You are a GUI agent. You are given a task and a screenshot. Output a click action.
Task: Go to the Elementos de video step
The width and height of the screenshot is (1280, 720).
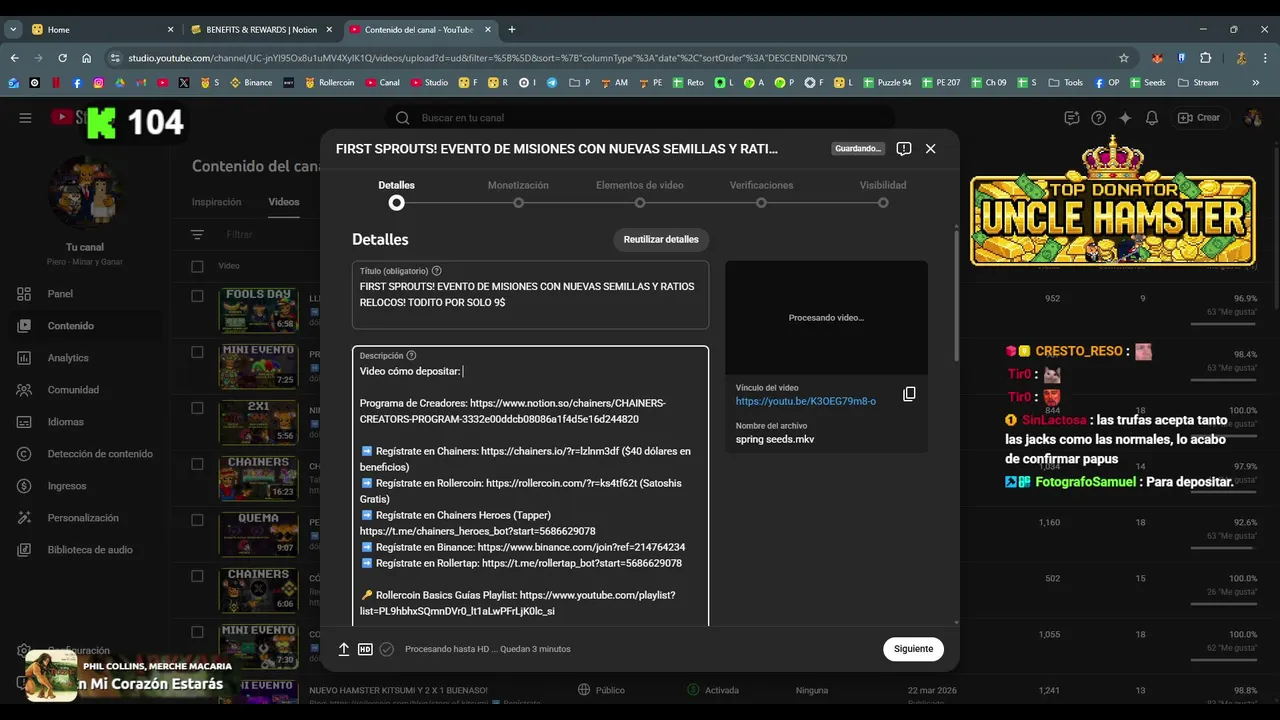pyautogui.click(x=640, y=194)
